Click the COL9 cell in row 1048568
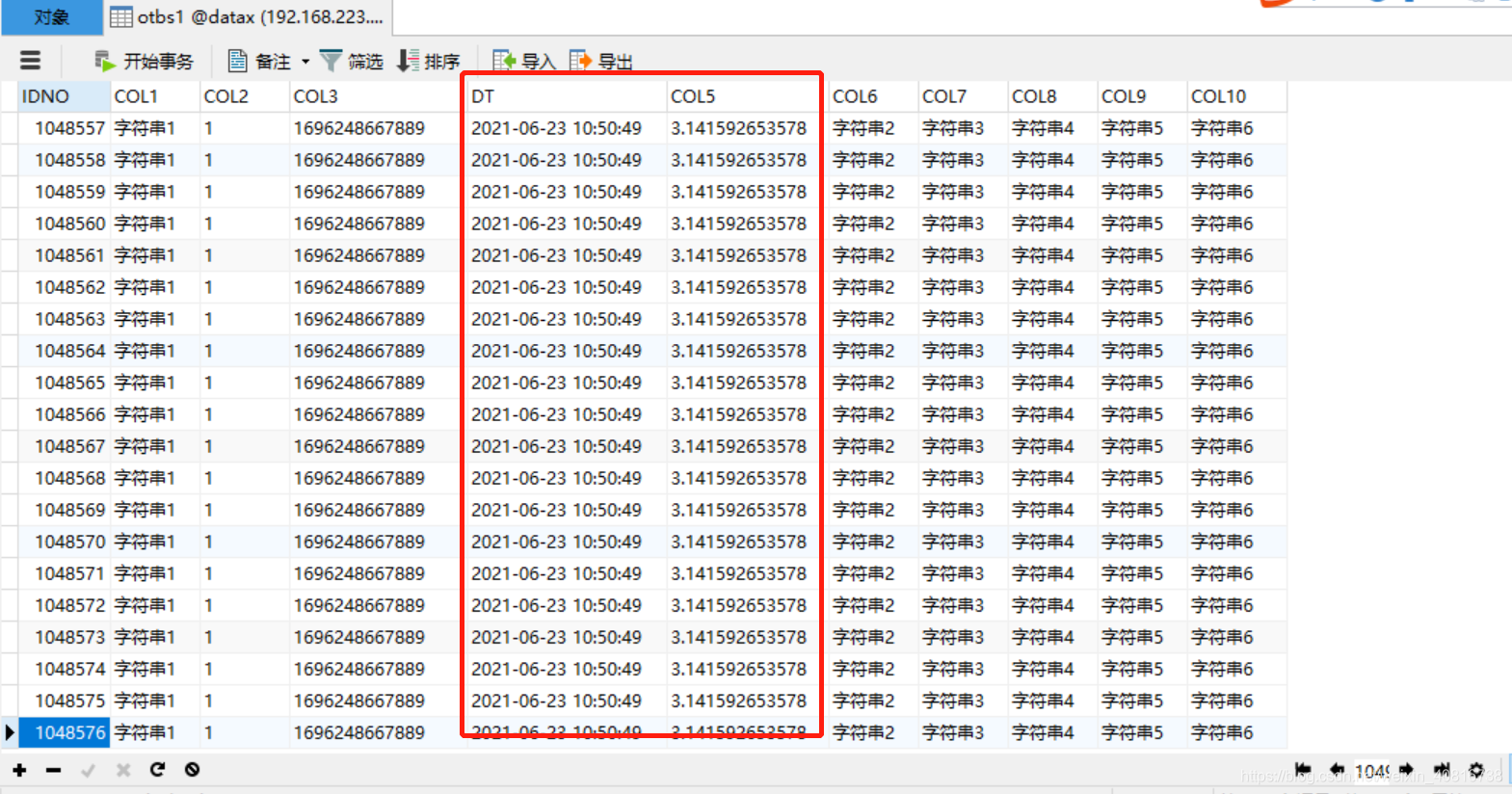This screenshot has height=794, width=1512. (1141, 478)
